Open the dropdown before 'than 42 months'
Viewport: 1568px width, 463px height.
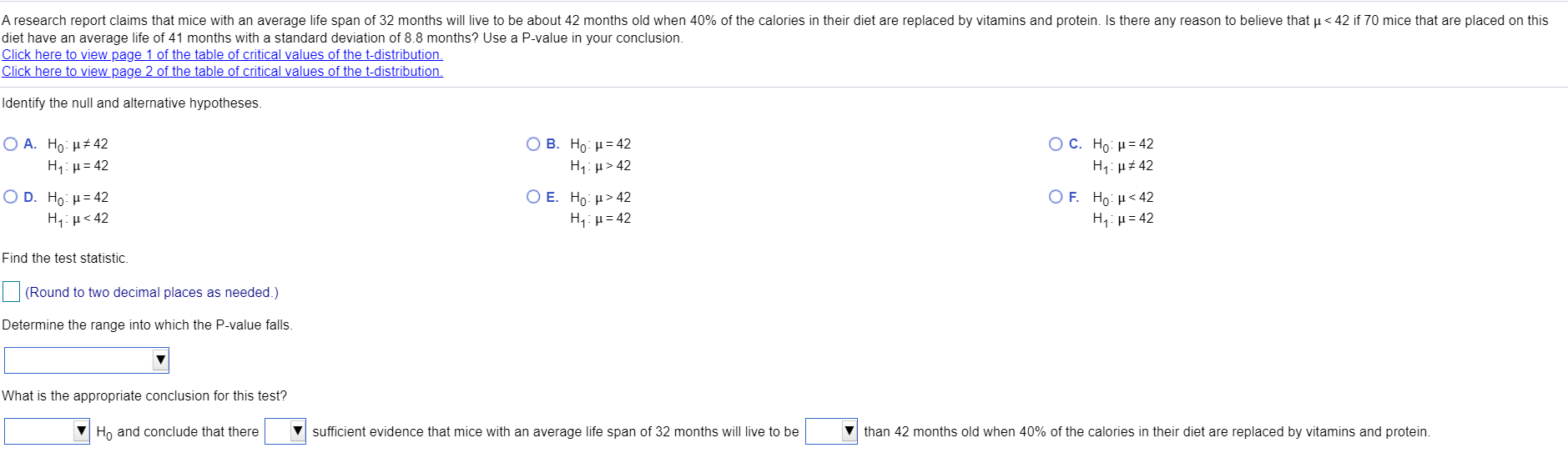[x=832, y=431]
